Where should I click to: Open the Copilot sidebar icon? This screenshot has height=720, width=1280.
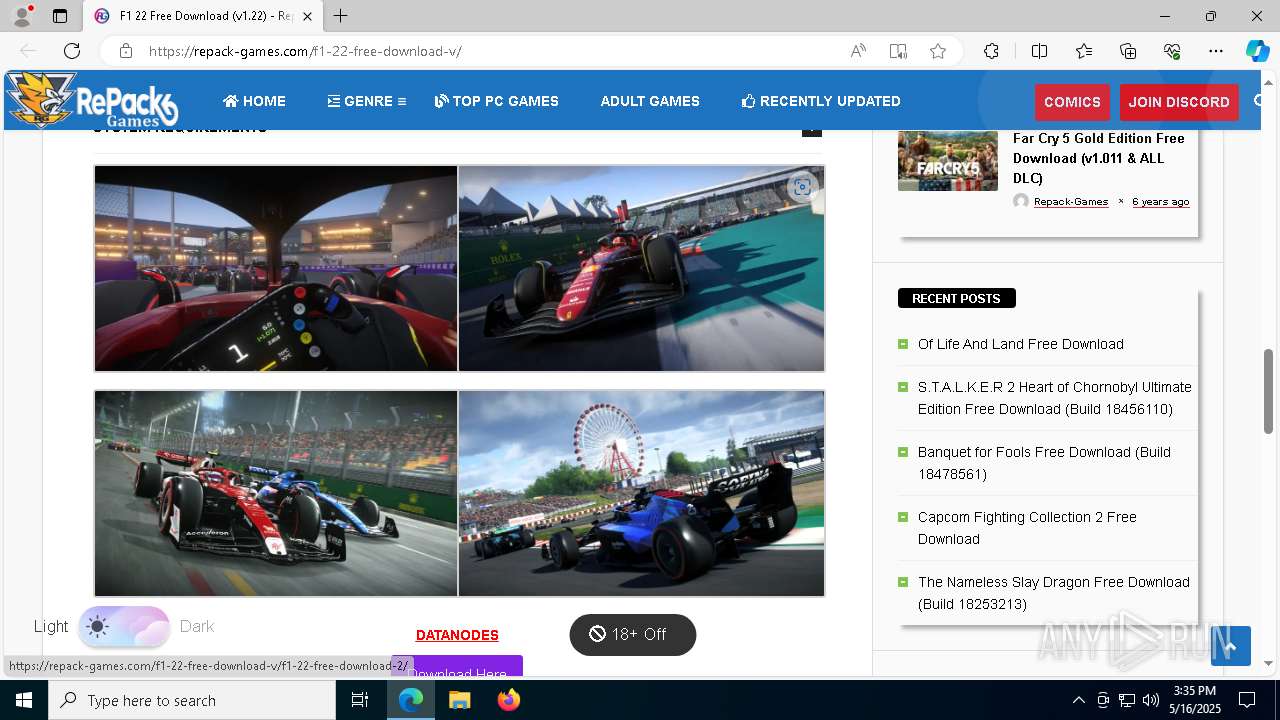pos(1257,51)
